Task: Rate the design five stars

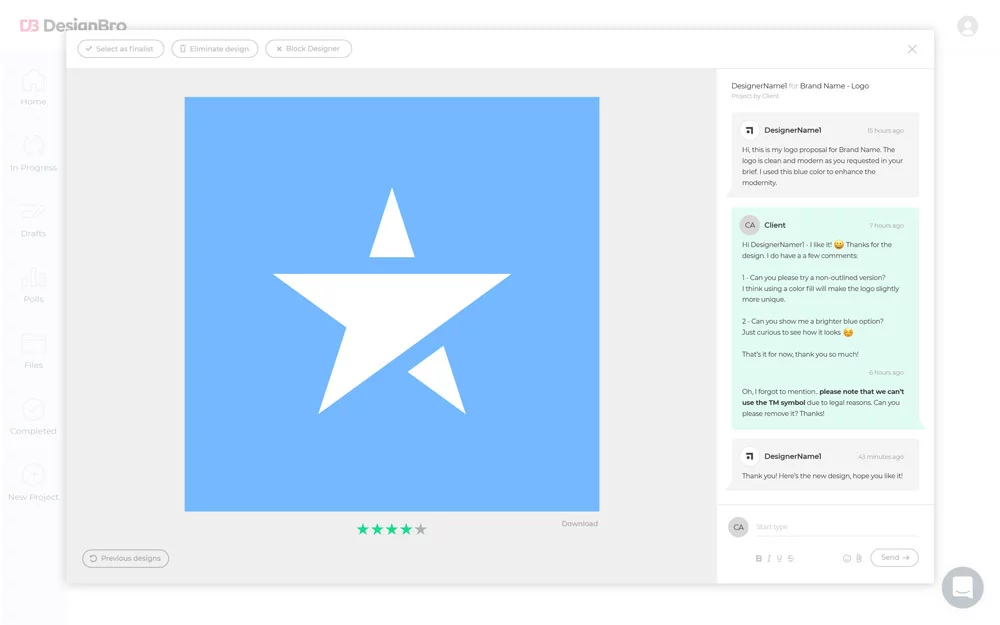Action: pyautogui.click(x=421, y=529)
